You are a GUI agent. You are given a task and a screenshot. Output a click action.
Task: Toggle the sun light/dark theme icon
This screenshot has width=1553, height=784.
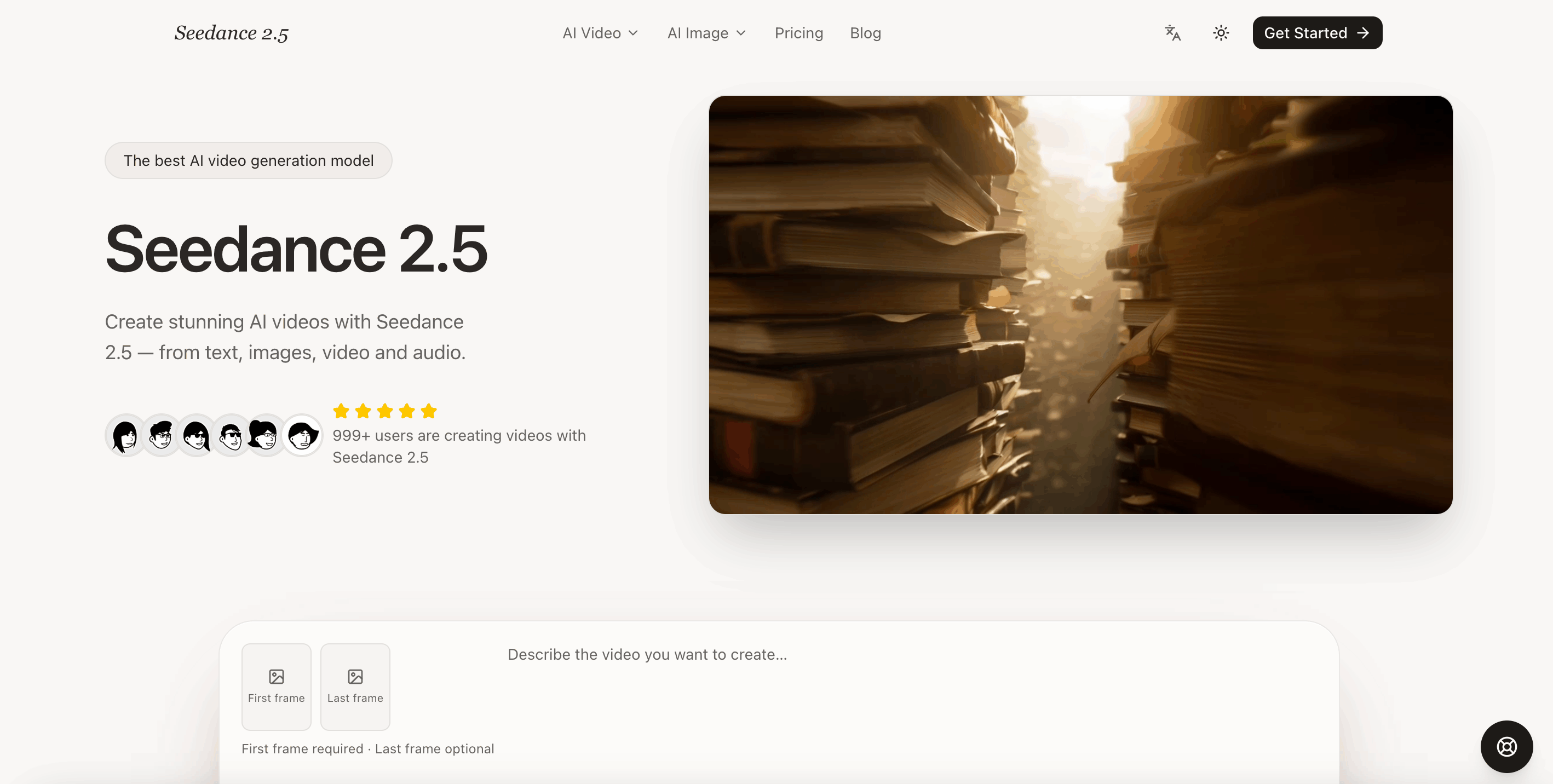1221,32
